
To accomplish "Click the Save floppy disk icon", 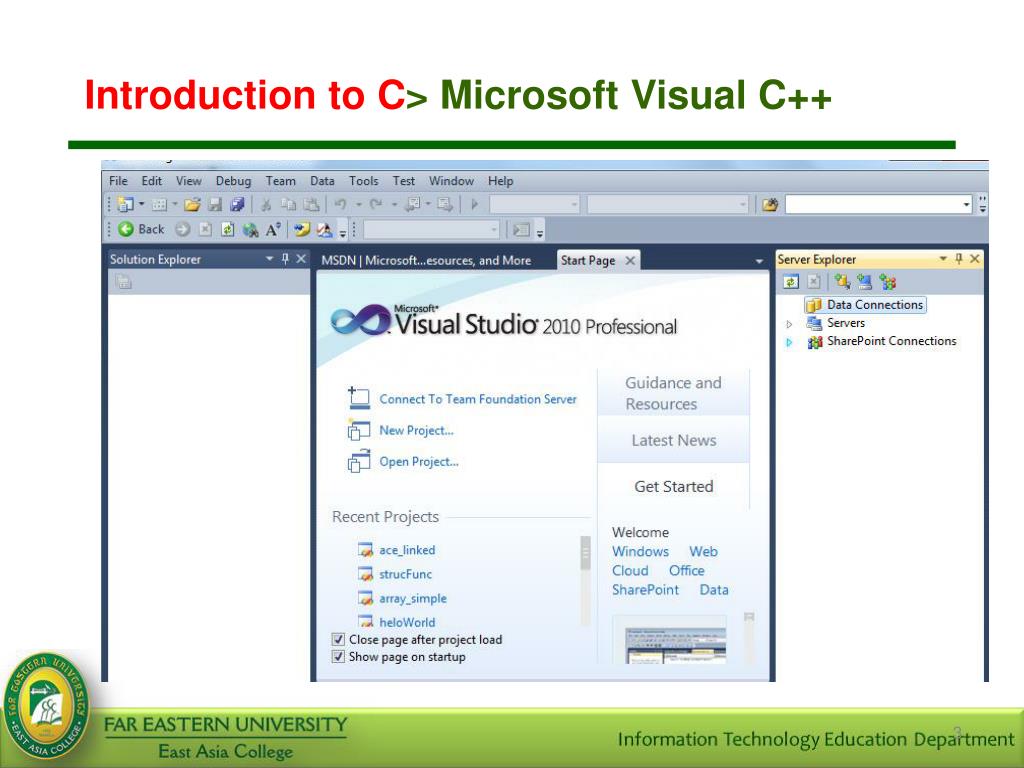I will (x=215, y=204).
